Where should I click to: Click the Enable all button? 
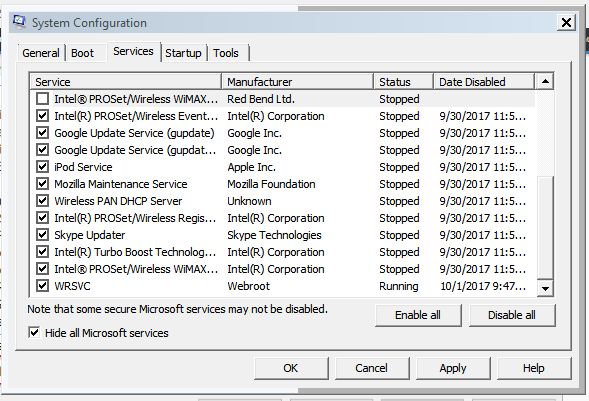coord(418,315)
